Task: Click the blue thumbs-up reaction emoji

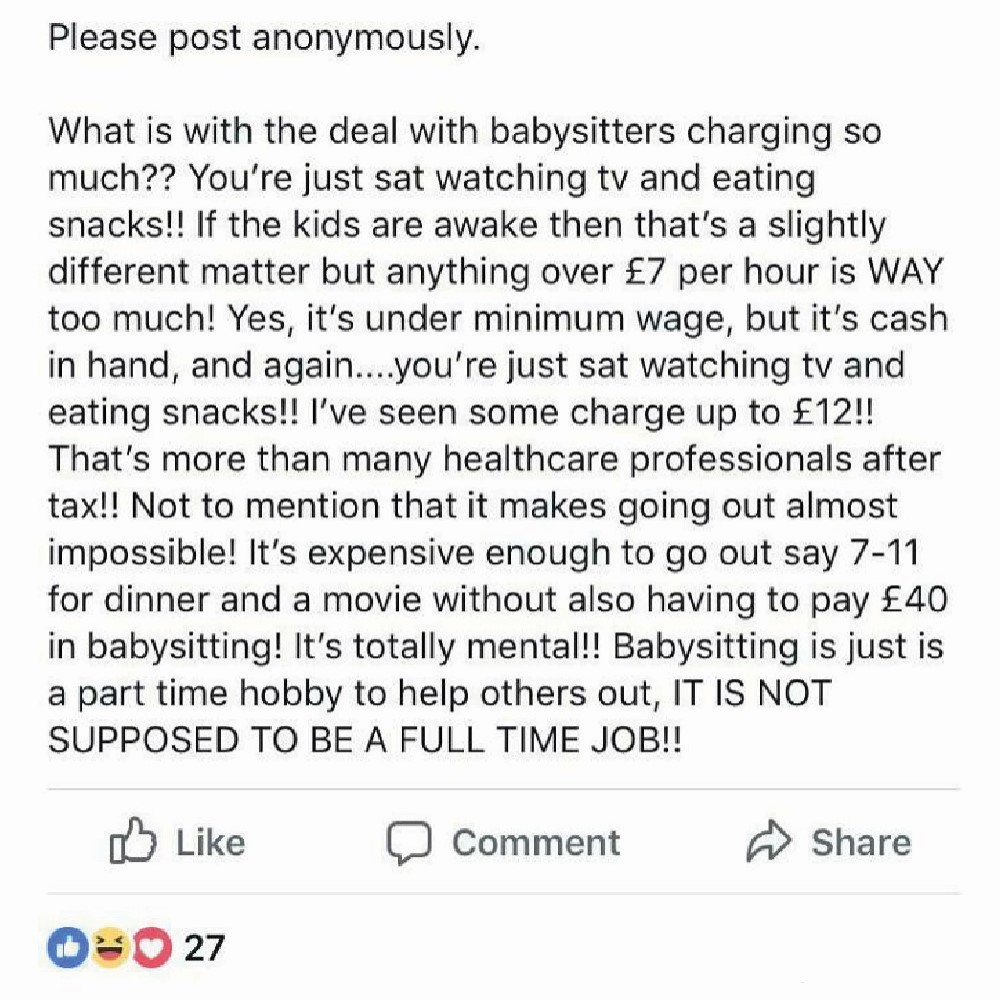Action: (68, 948)
